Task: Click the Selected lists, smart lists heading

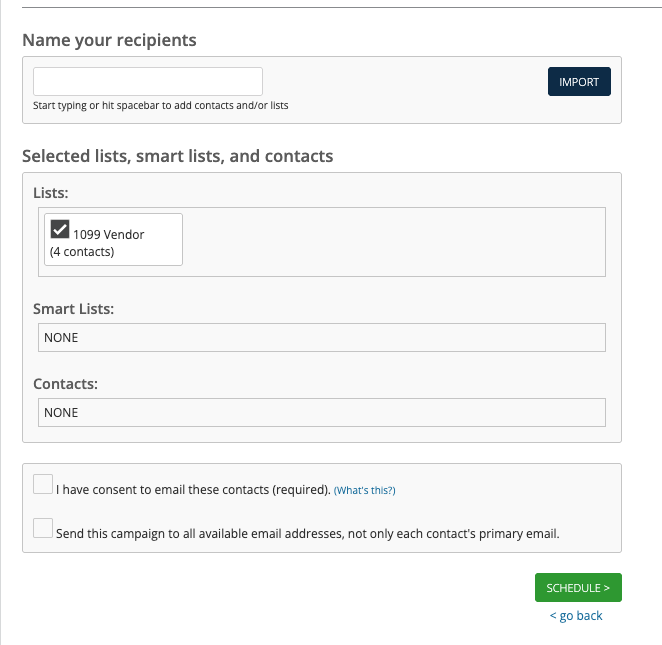Action: coord(178,156)
